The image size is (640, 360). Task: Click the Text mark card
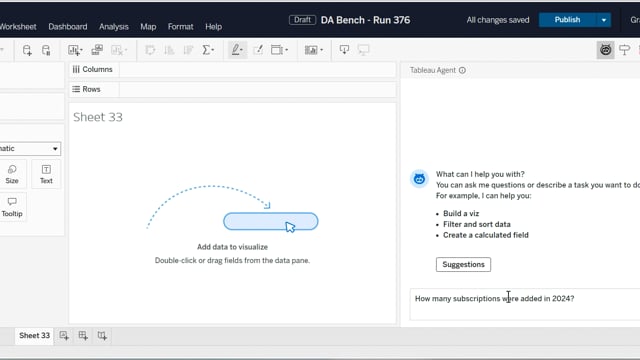pyautogui.click(x=46, y=174)
